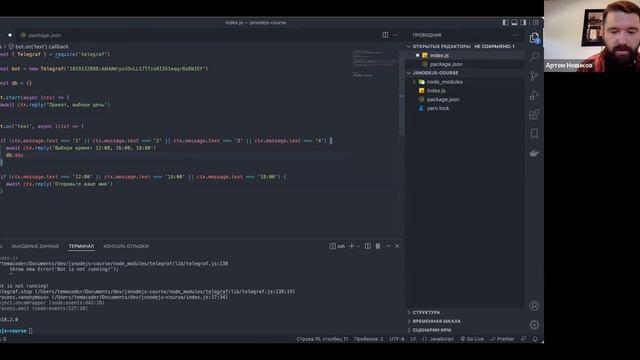The height and width of the screenshot is (360, 640).
Task: Open notifications bell in status bar
Action: (535, 339)
